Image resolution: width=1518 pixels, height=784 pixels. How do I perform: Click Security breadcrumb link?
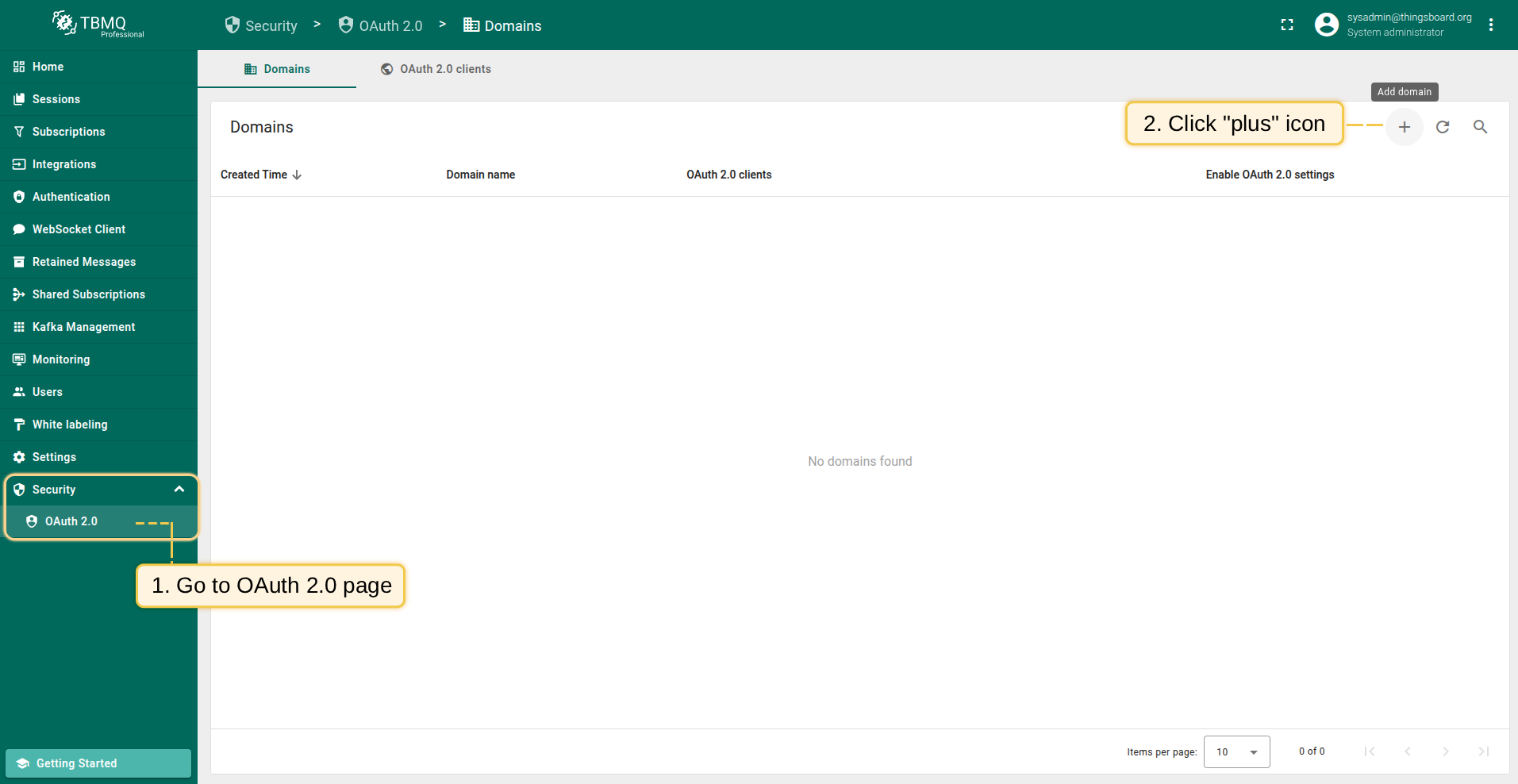tap(261, 25)
